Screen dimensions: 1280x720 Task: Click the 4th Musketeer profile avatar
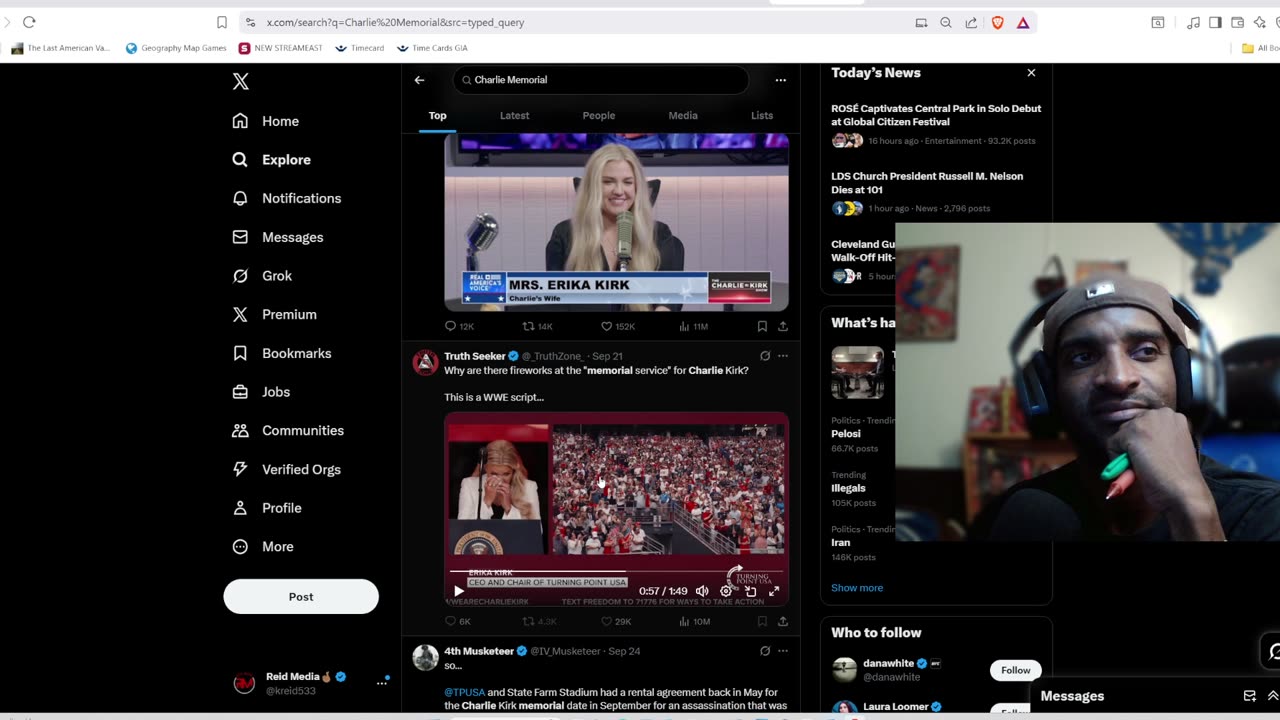[426, 657]
